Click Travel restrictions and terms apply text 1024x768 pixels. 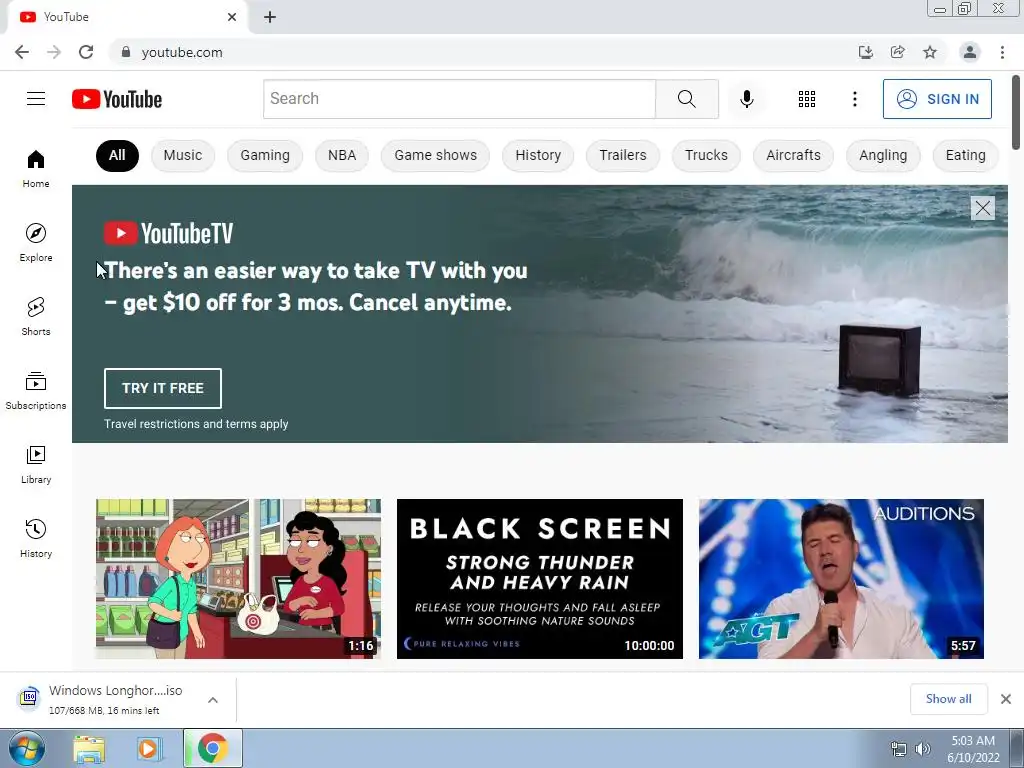pyautogui.click(x=196, y=424)
